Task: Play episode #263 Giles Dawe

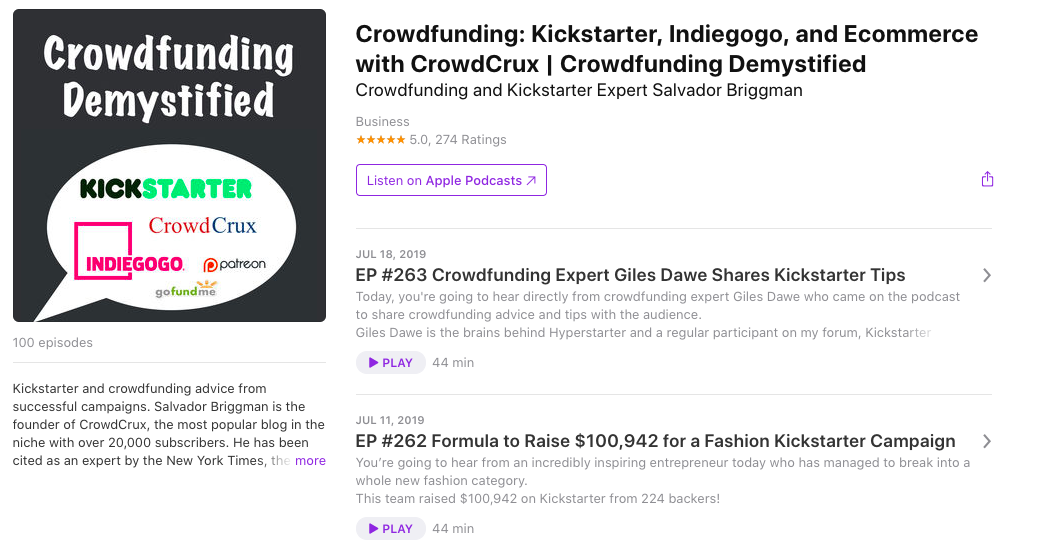Action: click(391, 363)
